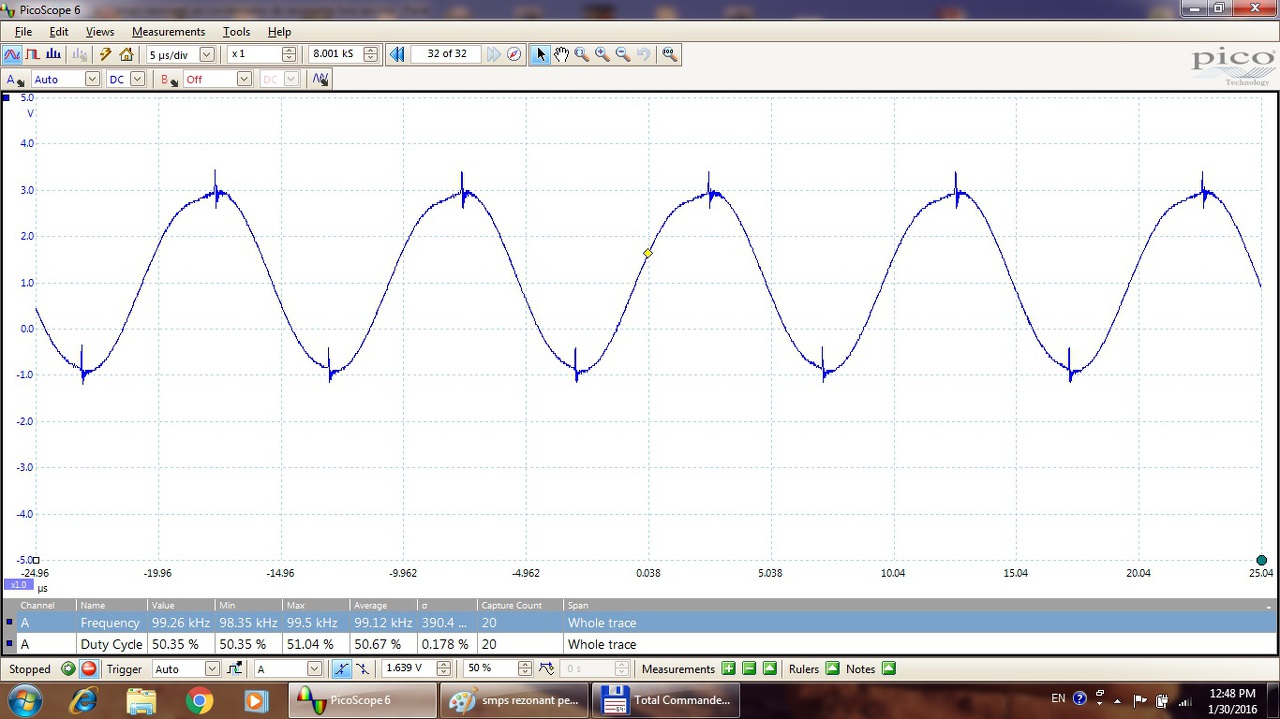
Task: Select the hand pan tool
Action: pos(561,54)
